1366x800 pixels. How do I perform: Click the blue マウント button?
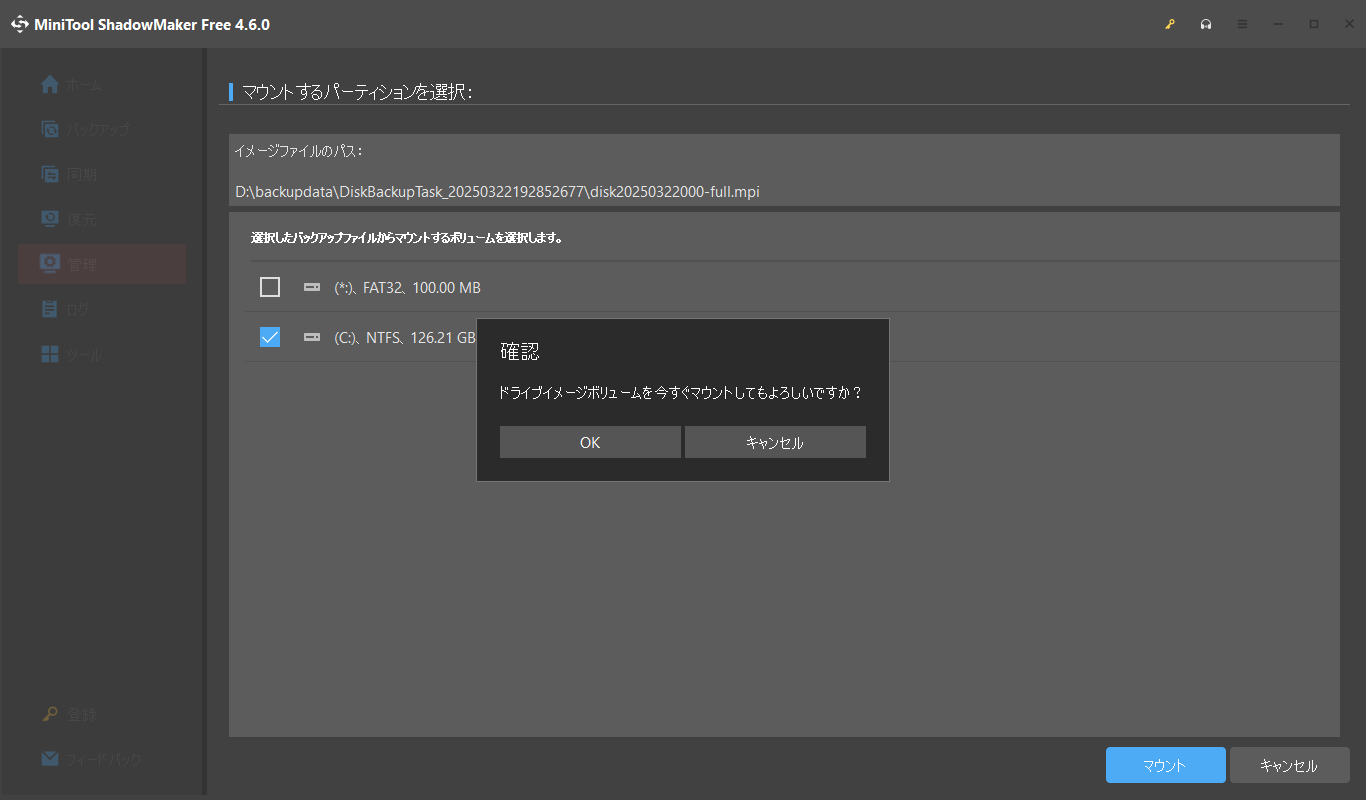click(x=1166, y=765)
